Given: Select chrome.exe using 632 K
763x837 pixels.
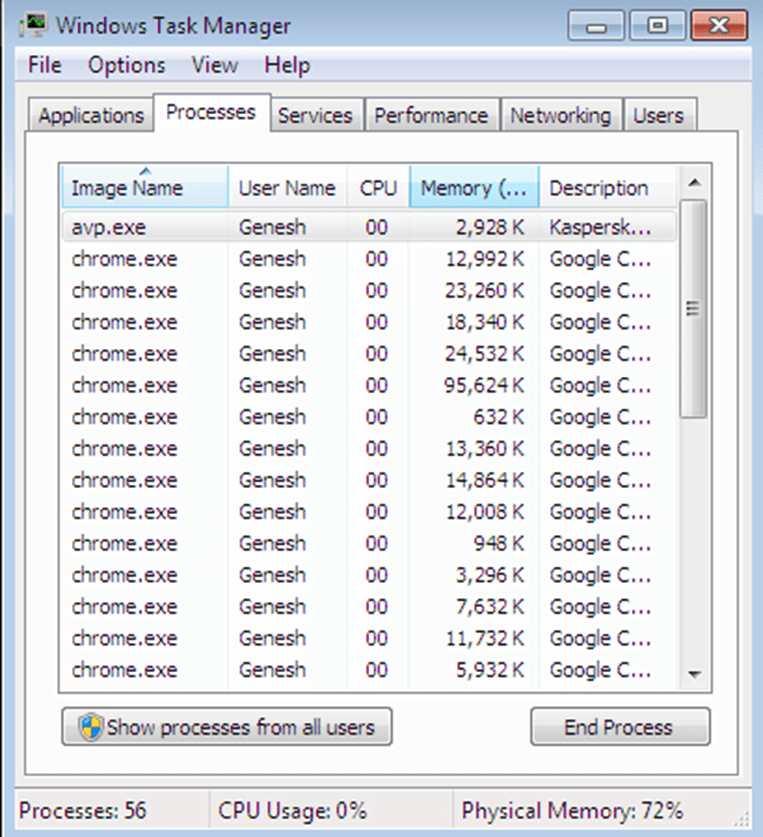Looking at the screenshot, I should coord(369,416).
